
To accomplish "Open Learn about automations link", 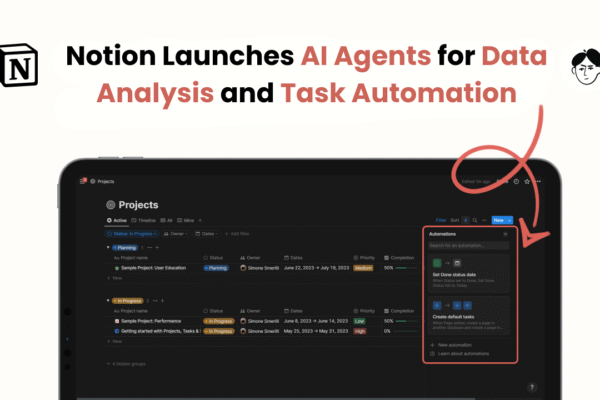I will click(460, 354).
